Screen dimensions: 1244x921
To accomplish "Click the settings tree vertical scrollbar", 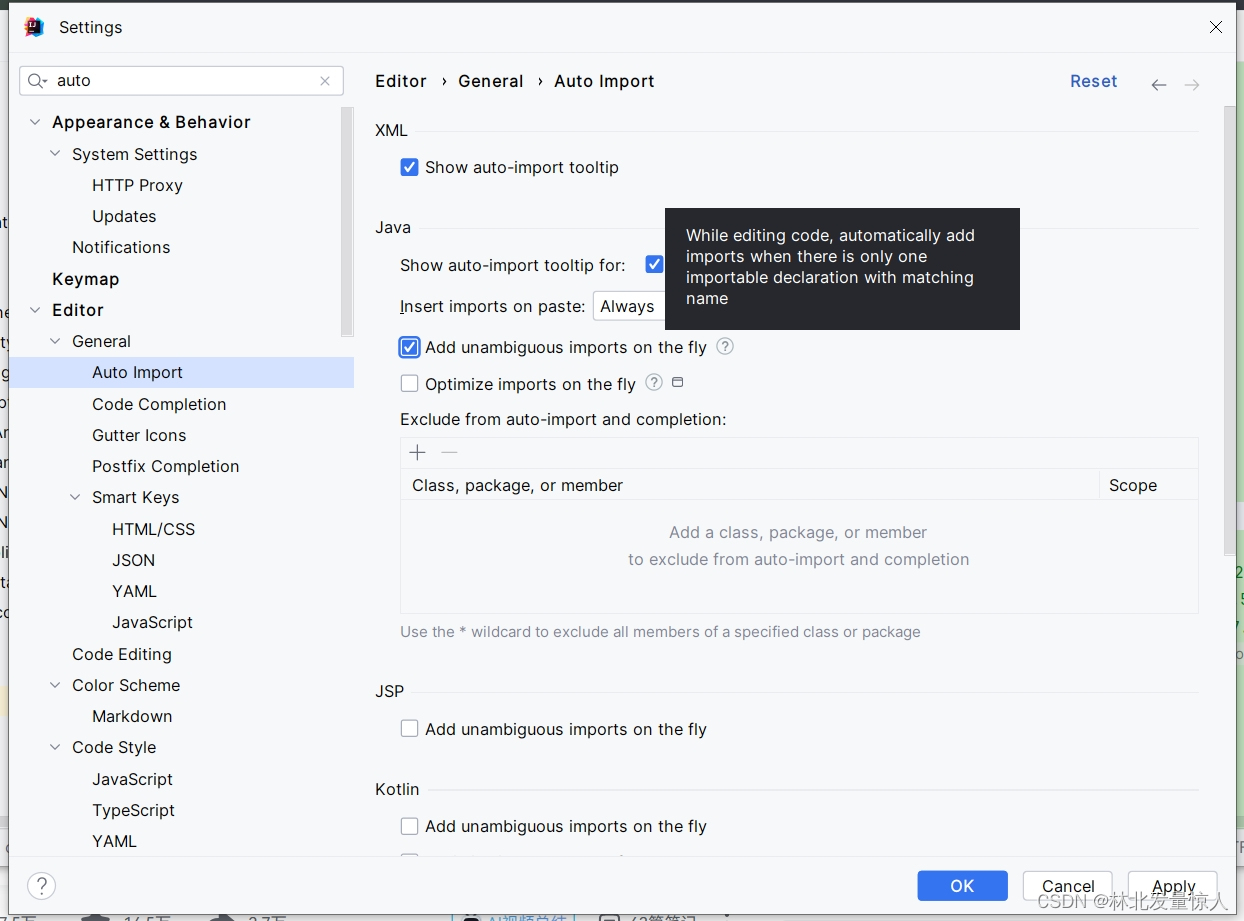I will point(347,222).
